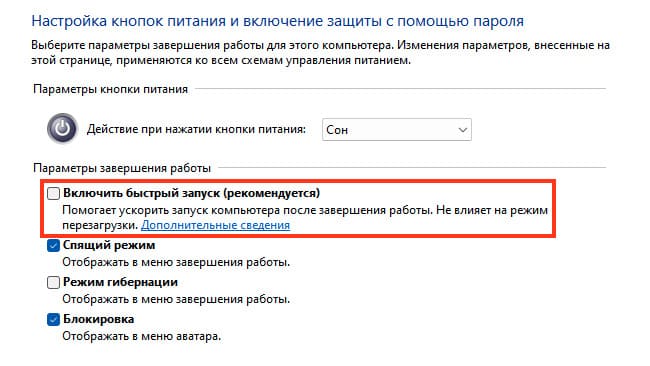Click the Помогает ускорить запуск компьютера description
This screenshot has width=650, height=366.
305,218
